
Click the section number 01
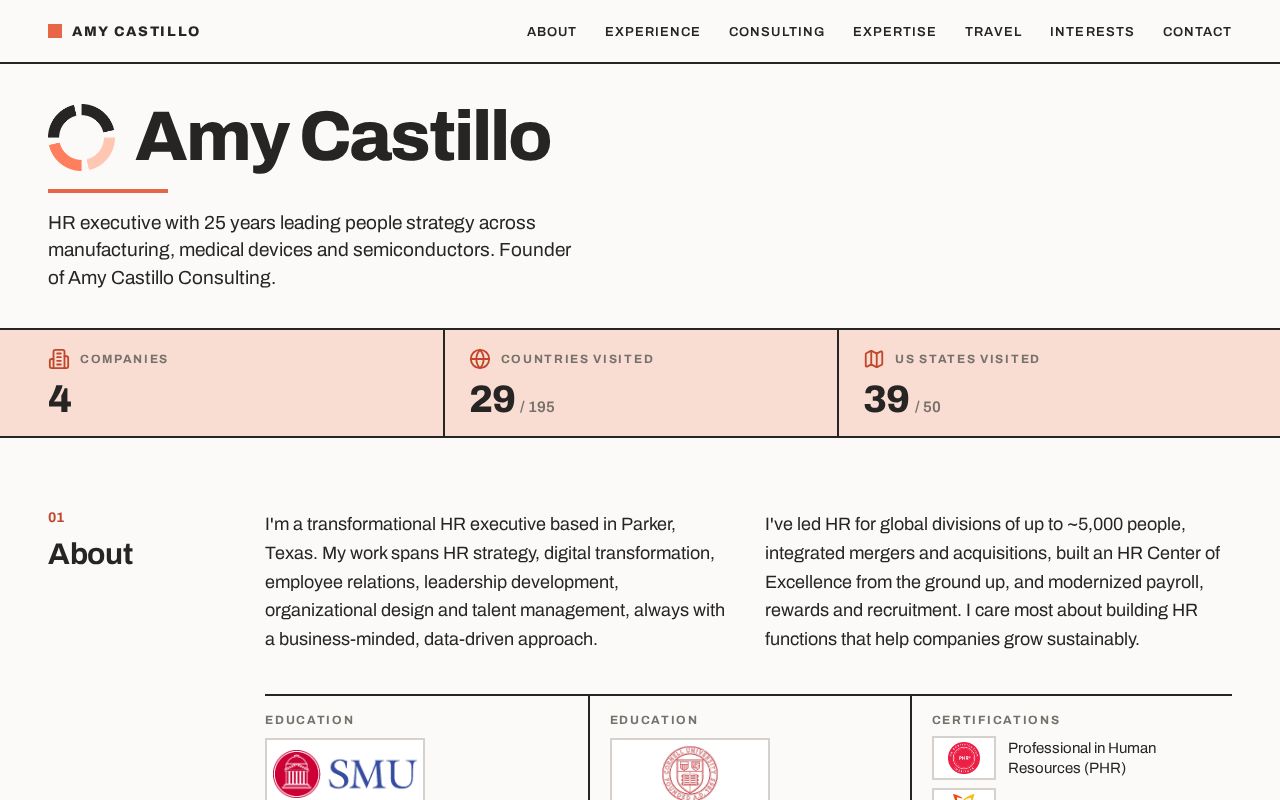(56, 517)
